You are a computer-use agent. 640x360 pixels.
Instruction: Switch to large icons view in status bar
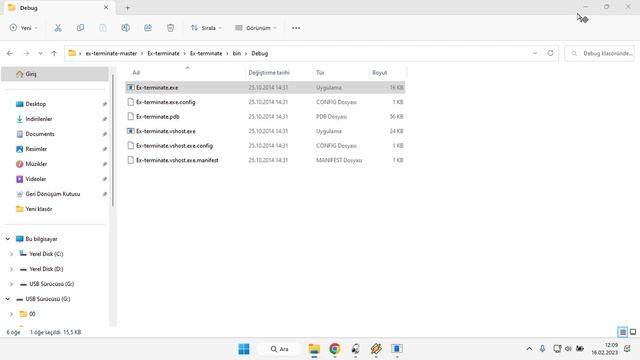(633, 332)
